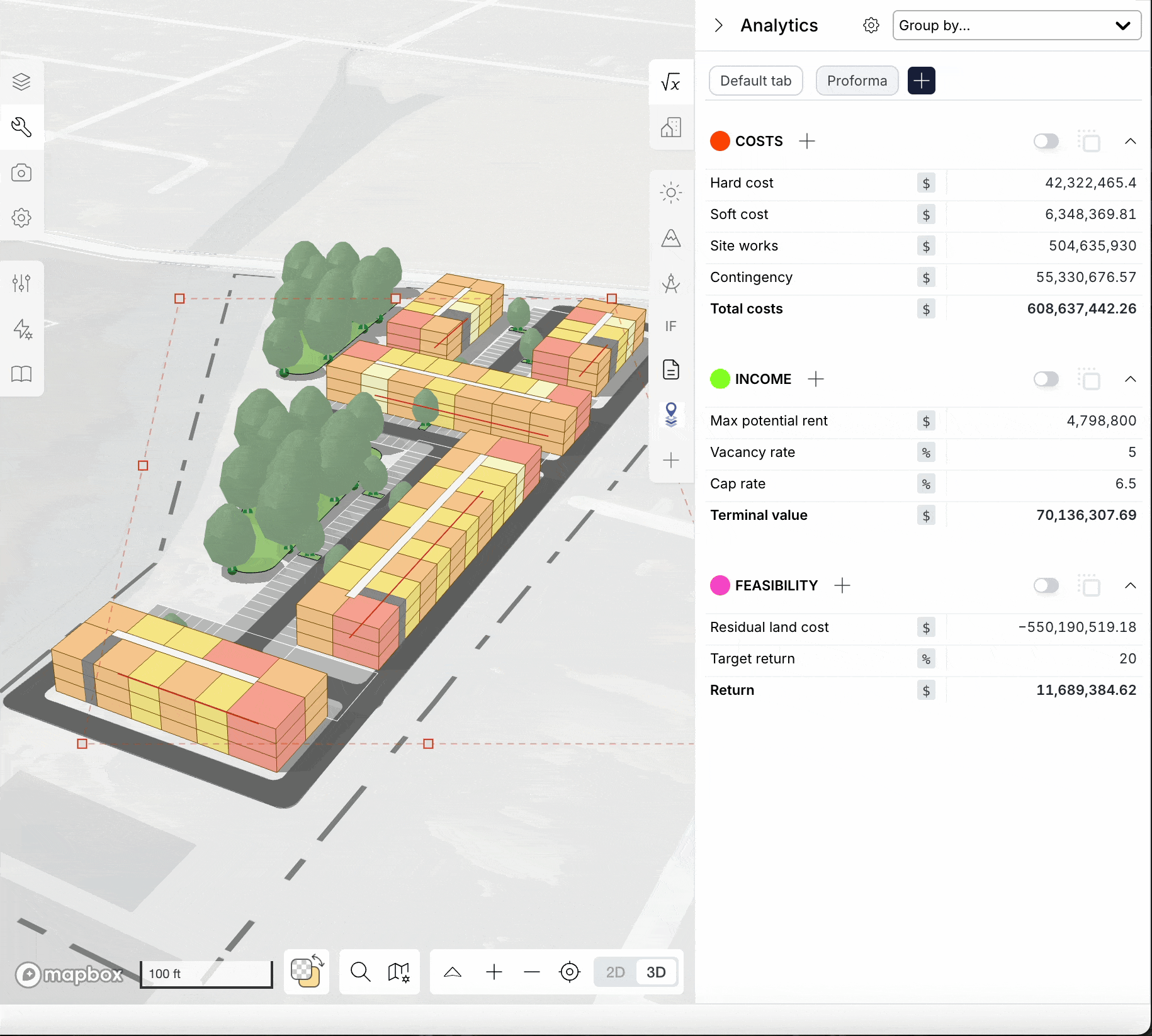
Task: Click the sun shadow study icon
Action: 671,193
